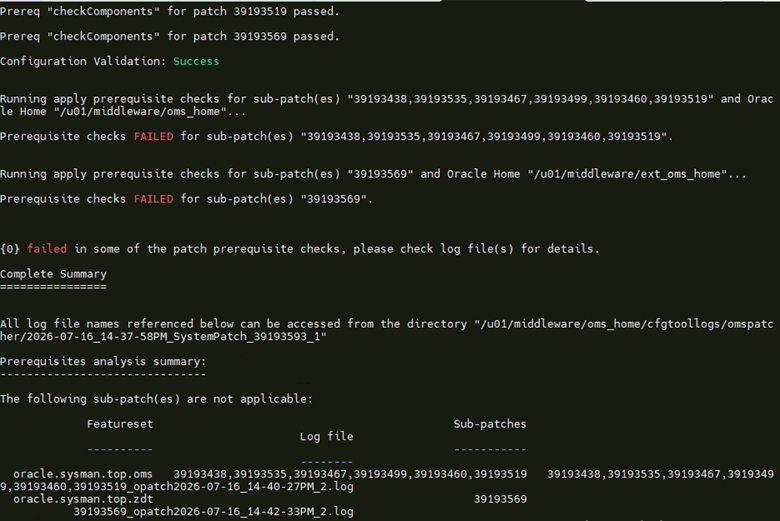Image resolution: width=780 pixels, height=521 pixels.
Task: Click the checkComponents line for patch 39193519
Action: point(170,11)
